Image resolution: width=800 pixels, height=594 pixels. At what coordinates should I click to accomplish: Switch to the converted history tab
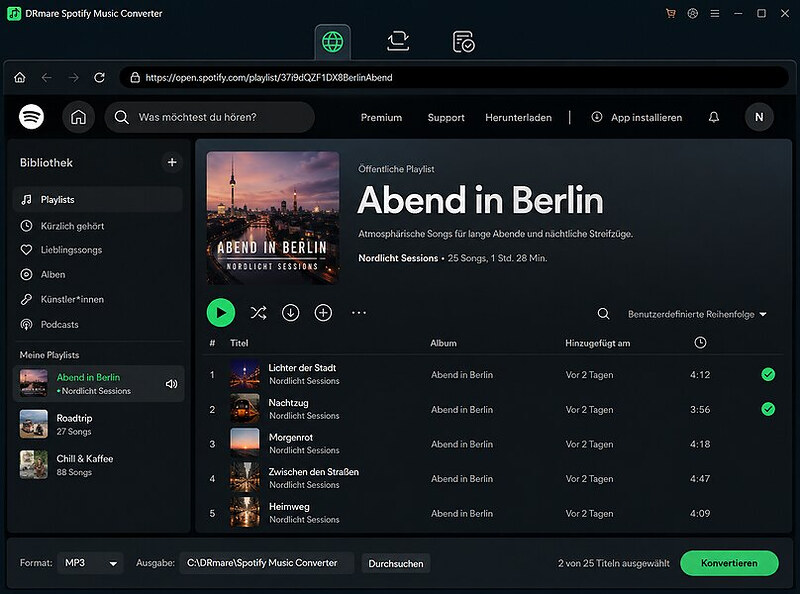coord(463,42)
